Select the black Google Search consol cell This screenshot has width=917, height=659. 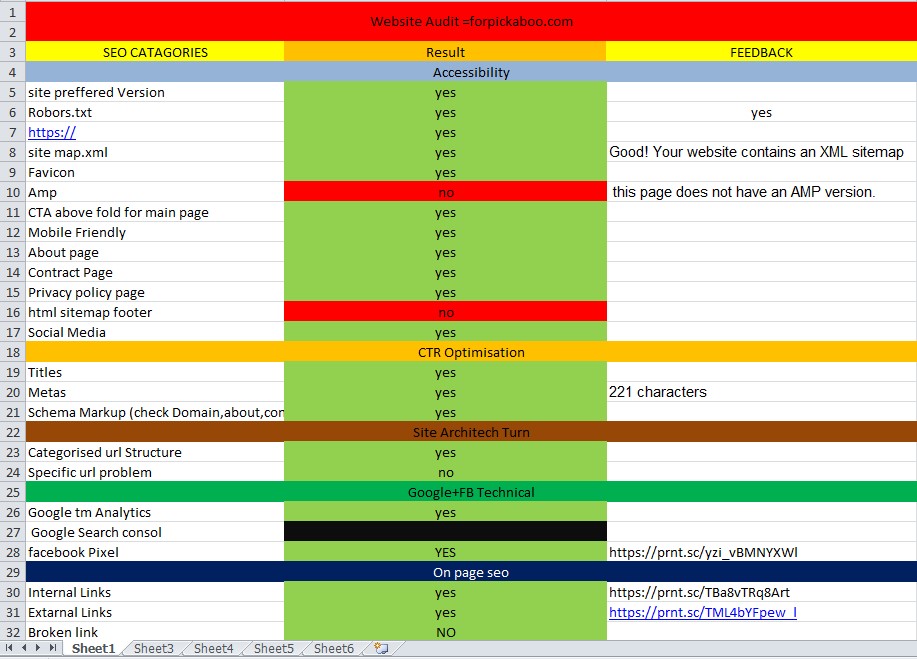(445, 532)
